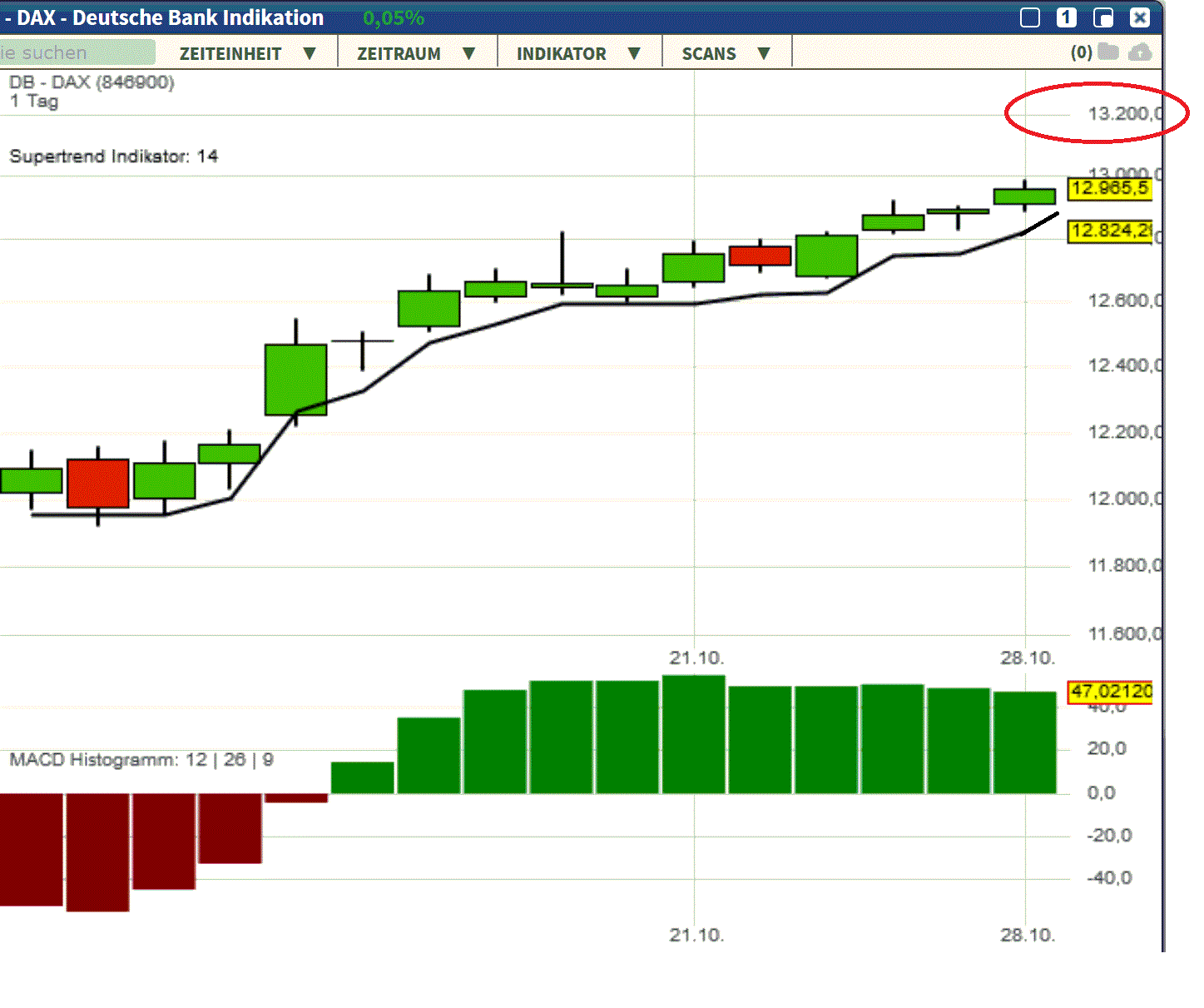Click the shortest green MACD histogram bar
Viewport: 1204px width, 1008px height.
pos(363,777)
